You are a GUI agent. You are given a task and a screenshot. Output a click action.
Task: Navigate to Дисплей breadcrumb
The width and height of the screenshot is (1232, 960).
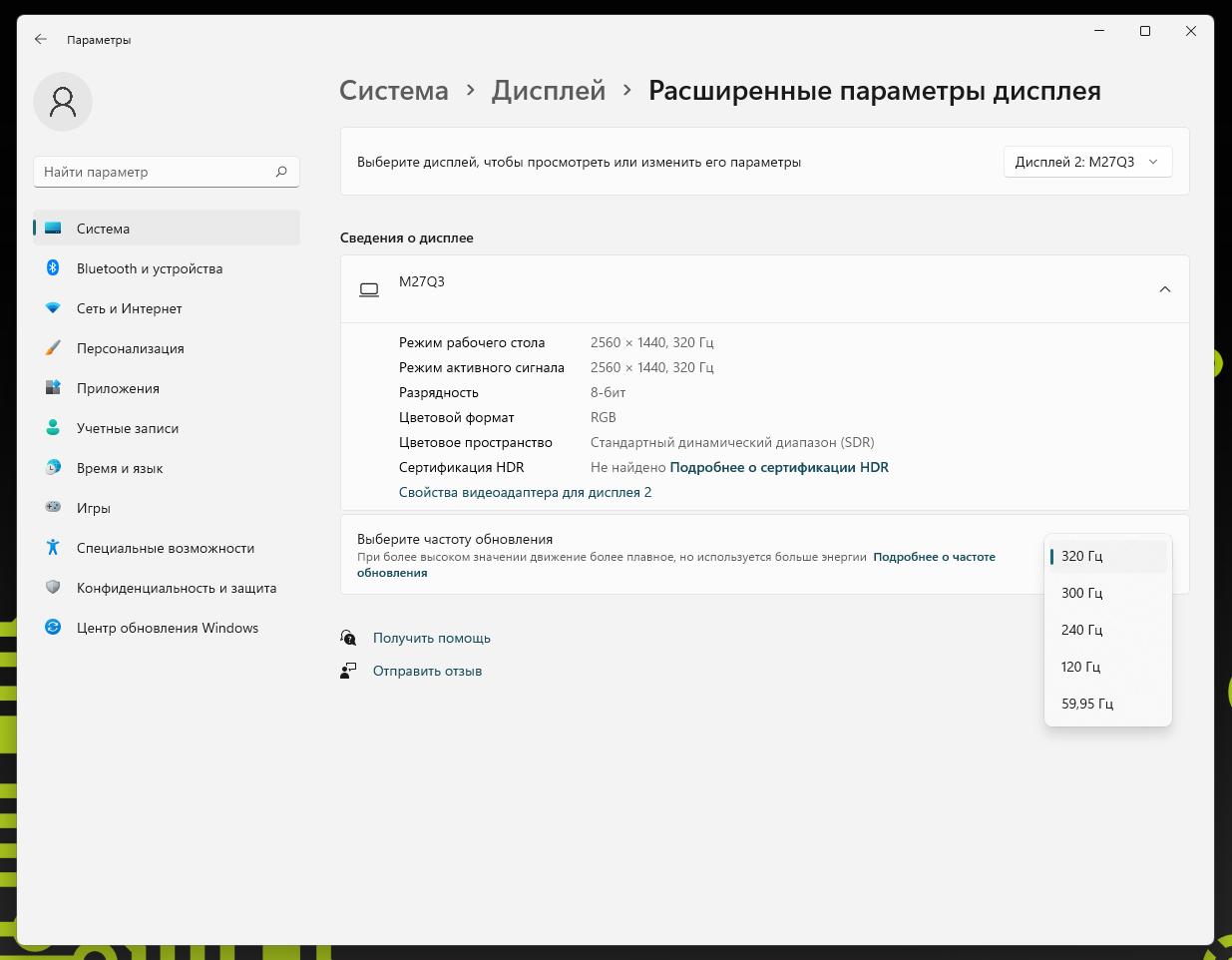pos(548,91)
